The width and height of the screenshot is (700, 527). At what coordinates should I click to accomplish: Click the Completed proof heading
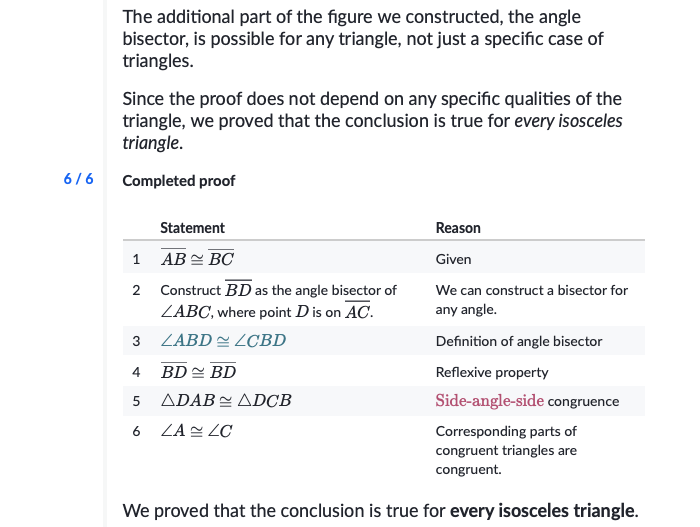179,181
